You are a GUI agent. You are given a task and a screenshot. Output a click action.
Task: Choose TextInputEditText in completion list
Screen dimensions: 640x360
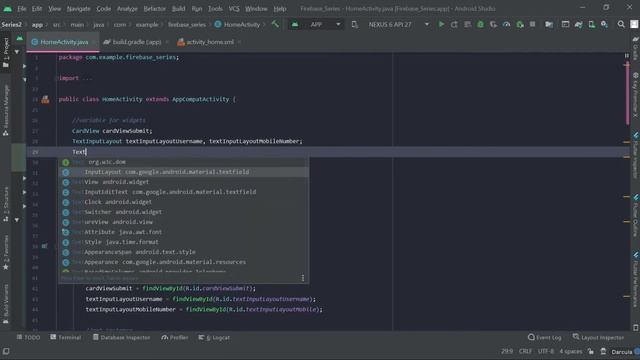click(183, 192)
